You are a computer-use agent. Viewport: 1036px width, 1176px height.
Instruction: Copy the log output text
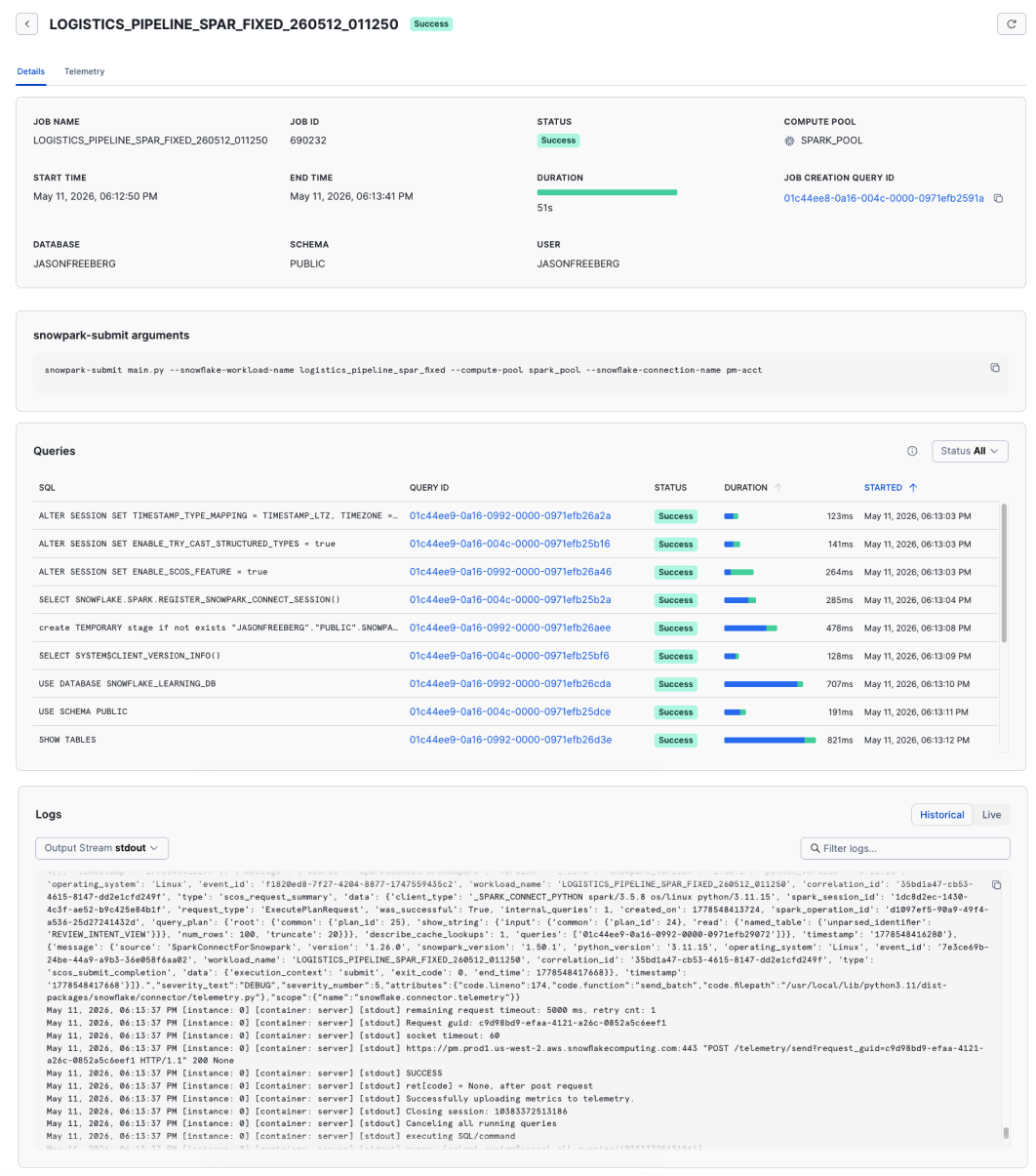[x=996, y=885]
